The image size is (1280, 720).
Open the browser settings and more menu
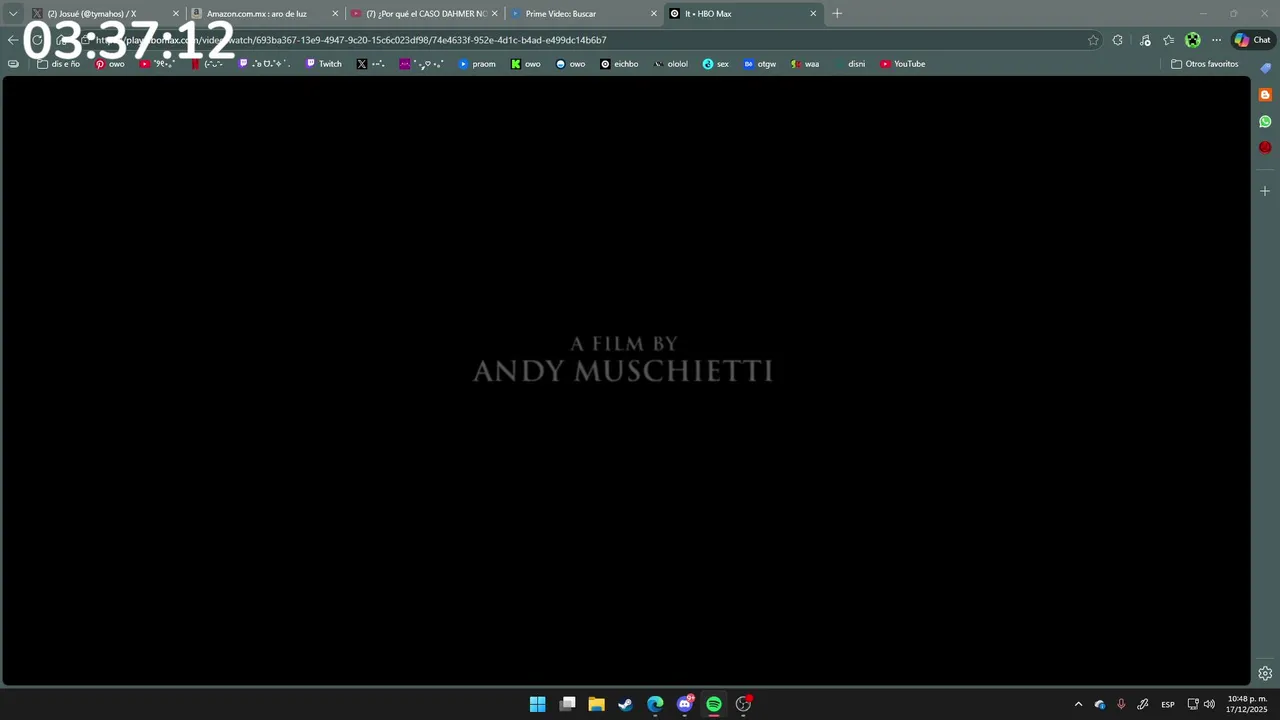[x=1216, y=40]
